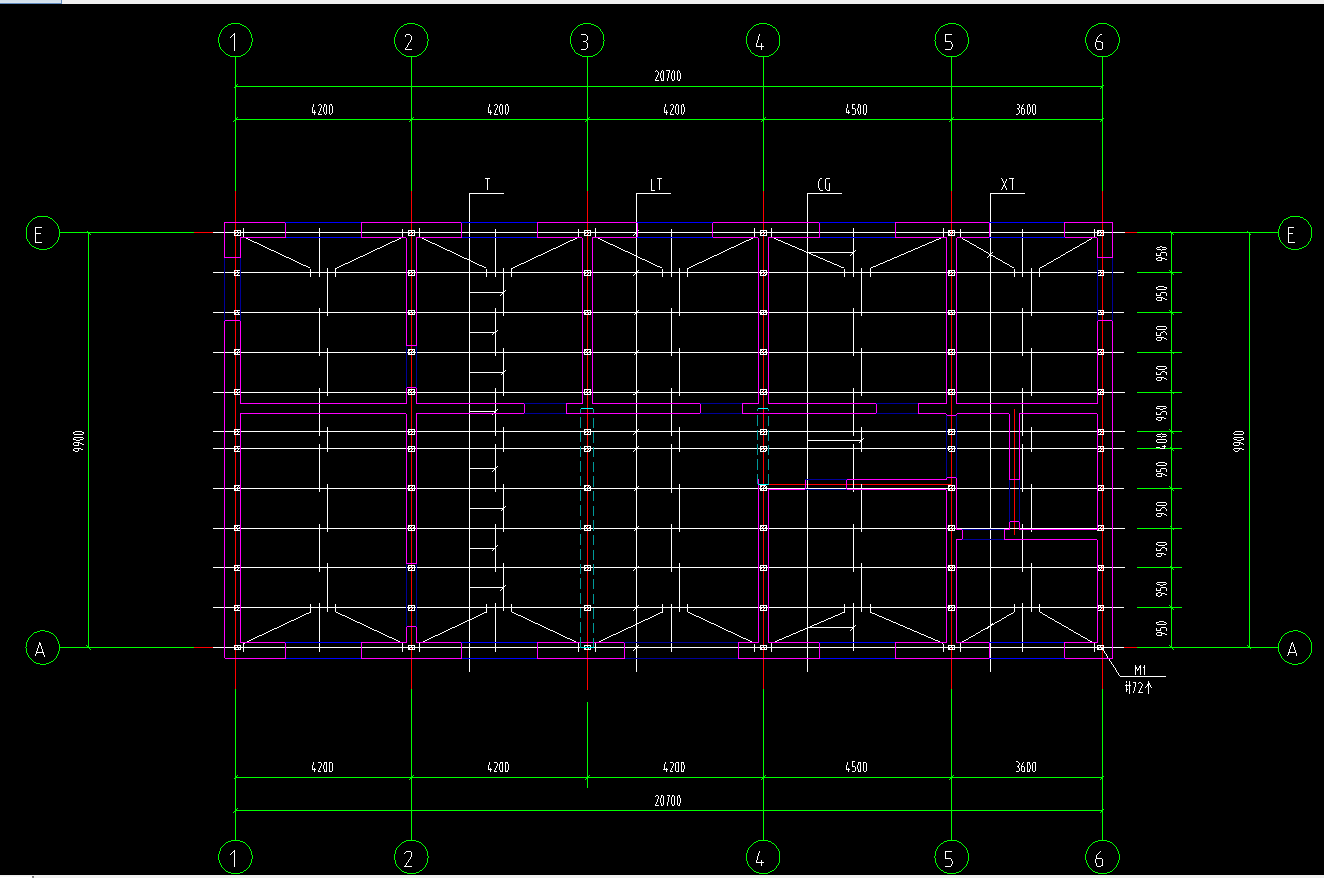1324x878 pixels.
Task: Select the top axis bubble numbered 4
Action: 762,41
